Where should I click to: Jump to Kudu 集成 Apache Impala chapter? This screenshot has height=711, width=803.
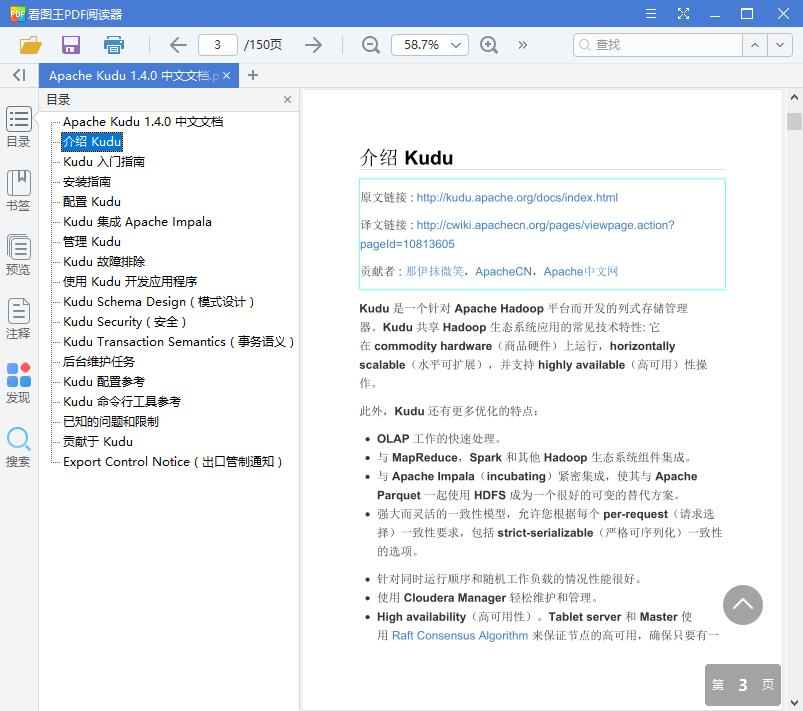[x=137, y=222]
